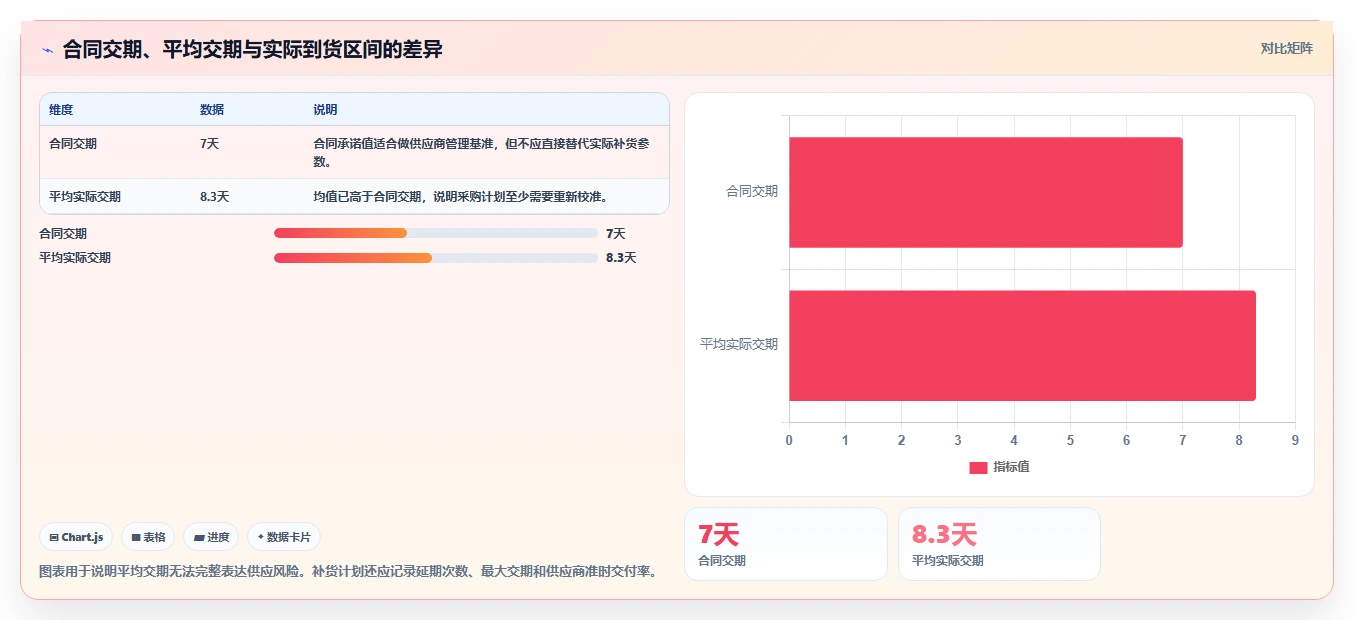Click the 平均实际交期 progress bar
The height and width of the screenshot is (620, 1354).
[436, 257]
